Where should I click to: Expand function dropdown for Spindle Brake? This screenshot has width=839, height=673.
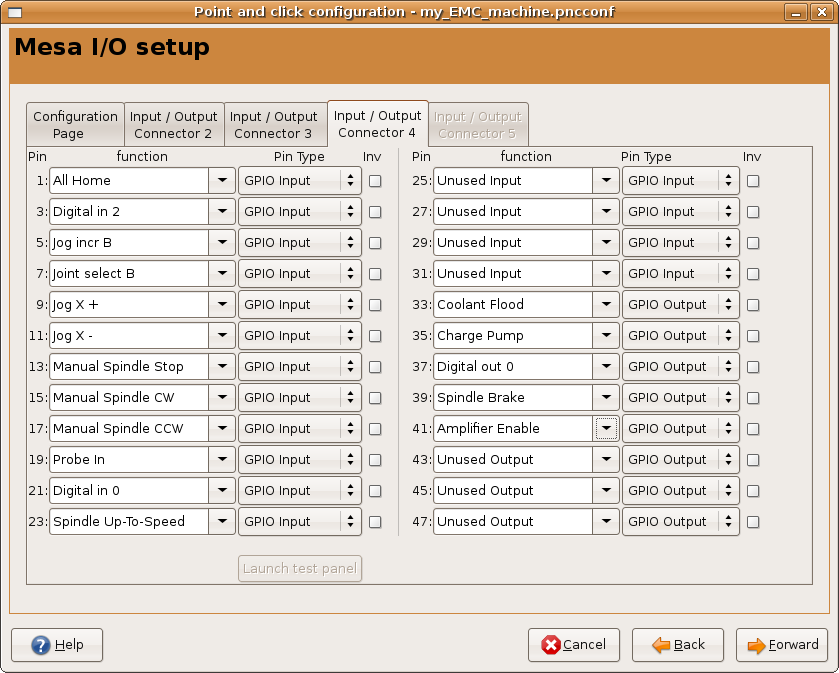point(606,397)
